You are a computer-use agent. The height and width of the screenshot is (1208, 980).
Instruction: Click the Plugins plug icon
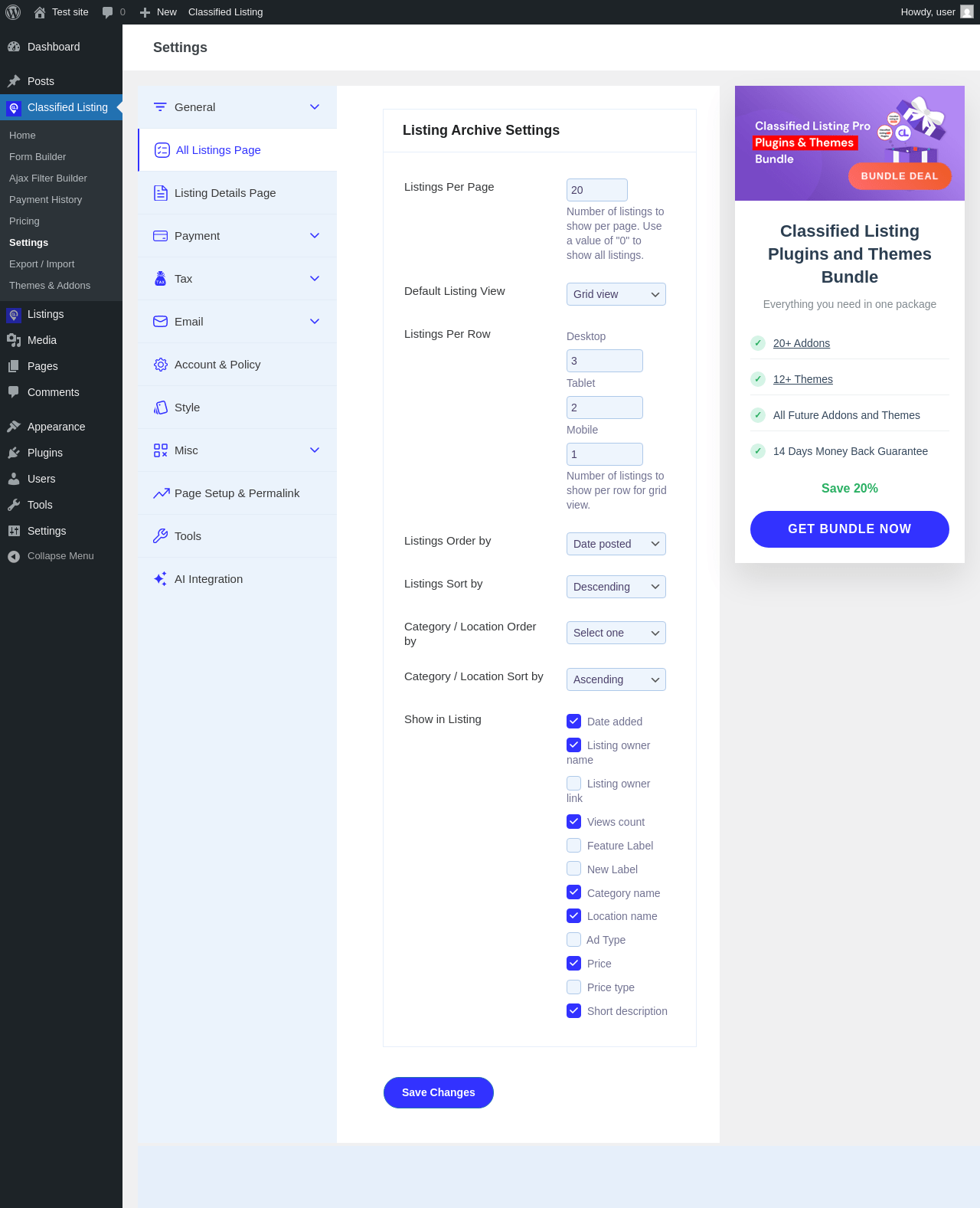click(14, 453)
